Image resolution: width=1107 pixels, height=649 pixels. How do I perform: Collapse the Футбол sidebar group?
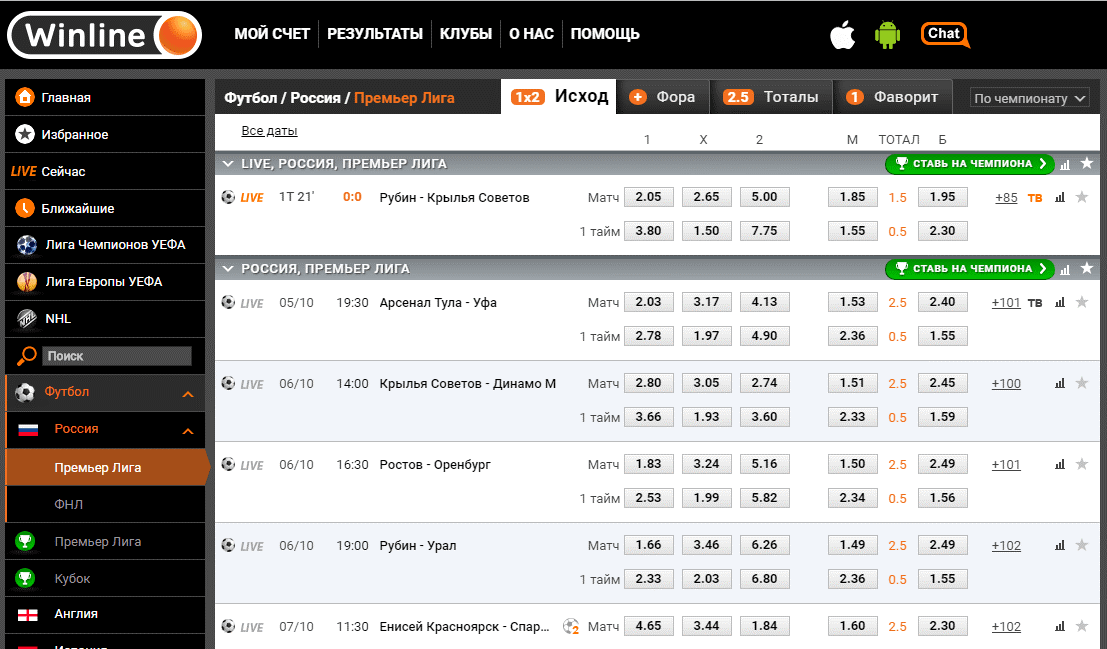(188, 394)
